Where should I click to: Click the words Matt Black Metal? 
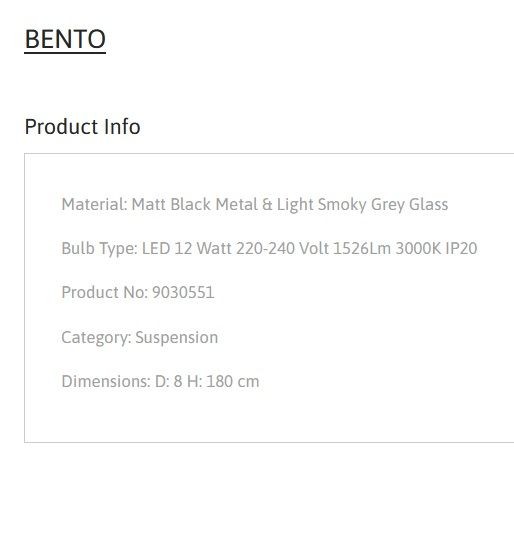(x=195, y=204)
